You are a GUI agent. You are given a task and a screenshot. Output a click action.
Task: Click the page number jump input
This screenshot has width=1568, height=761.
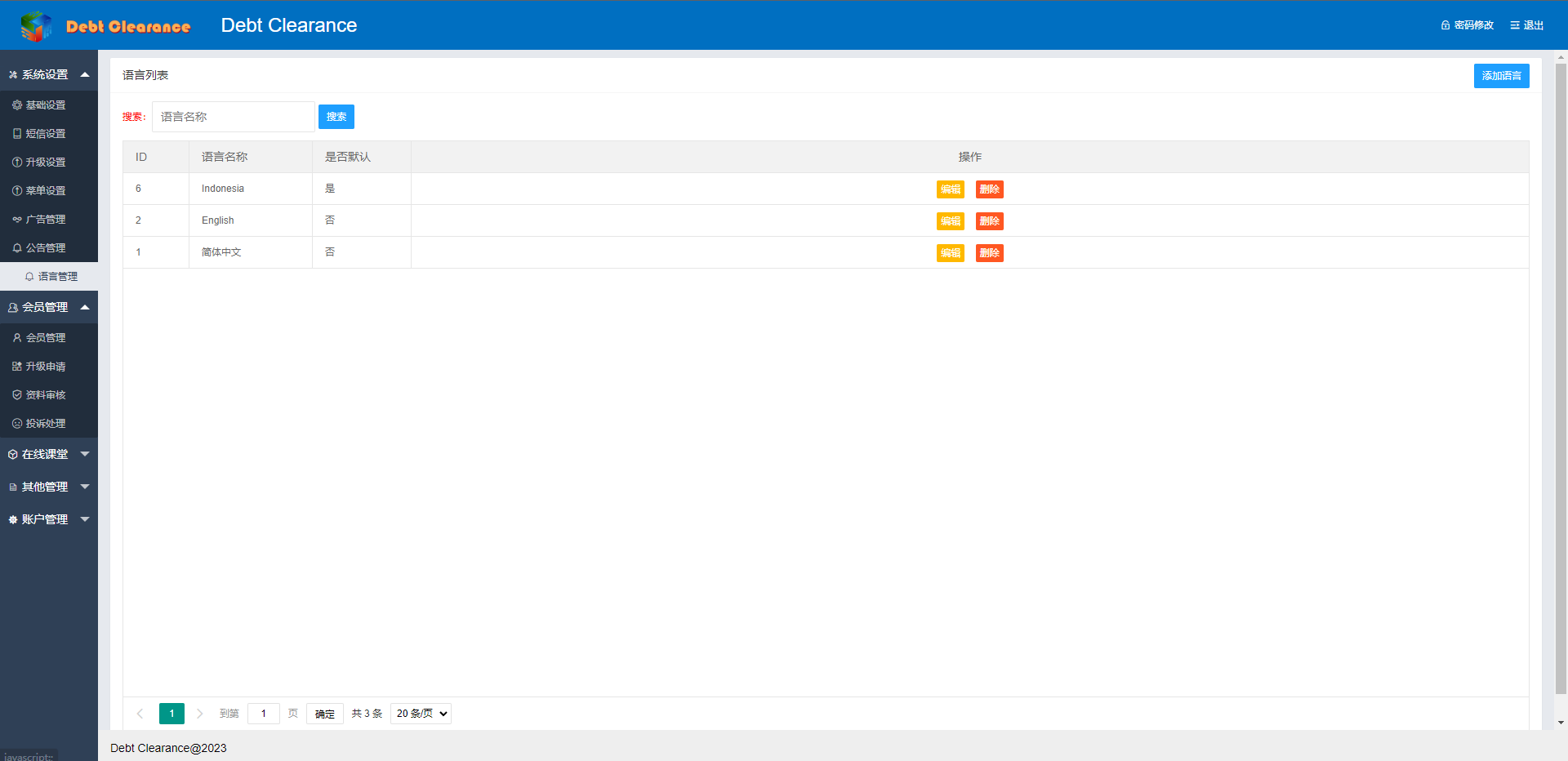tap(264, 714)
